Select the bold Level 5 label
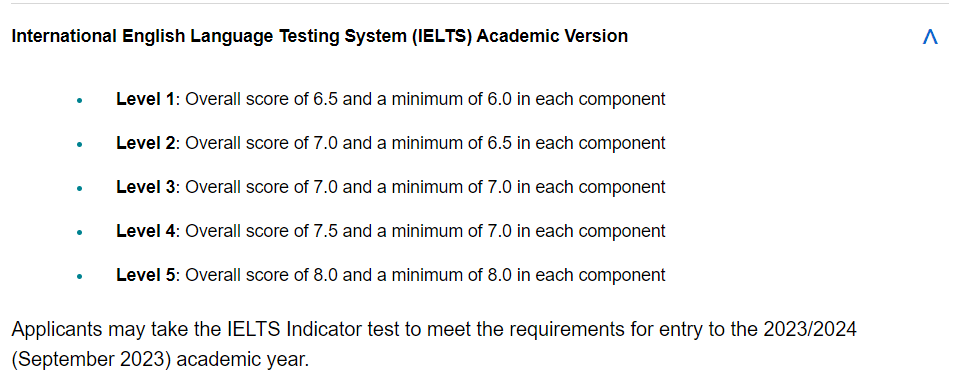 click(x=145, y=275)
